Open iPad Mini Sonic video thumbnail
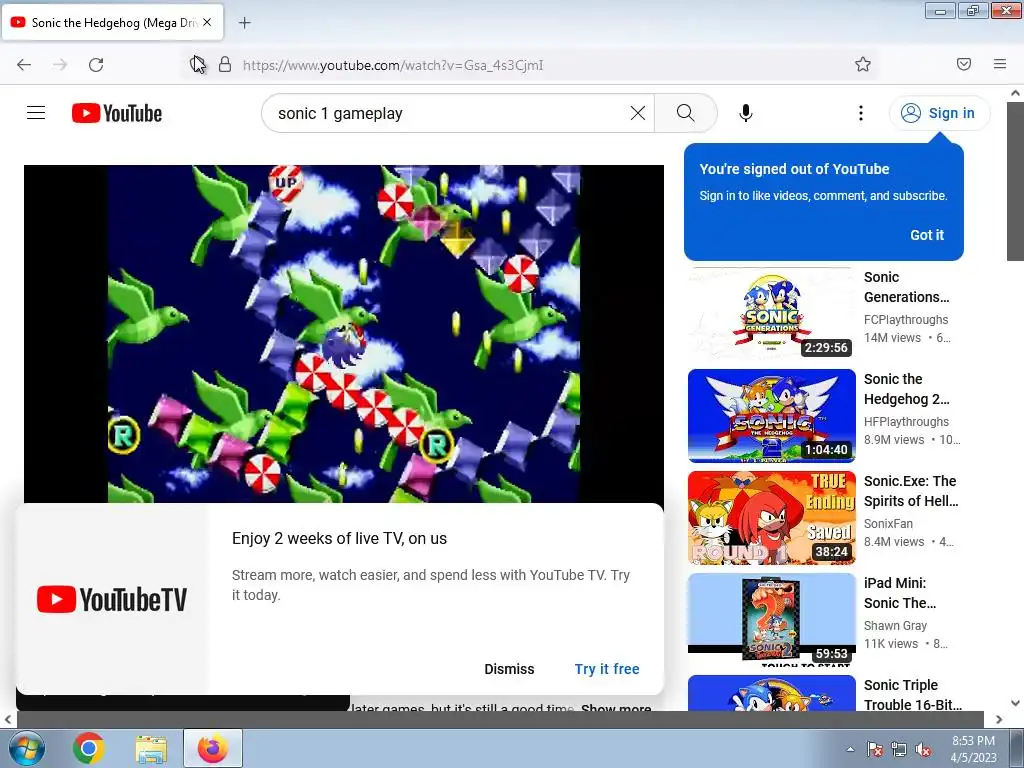 771,619
